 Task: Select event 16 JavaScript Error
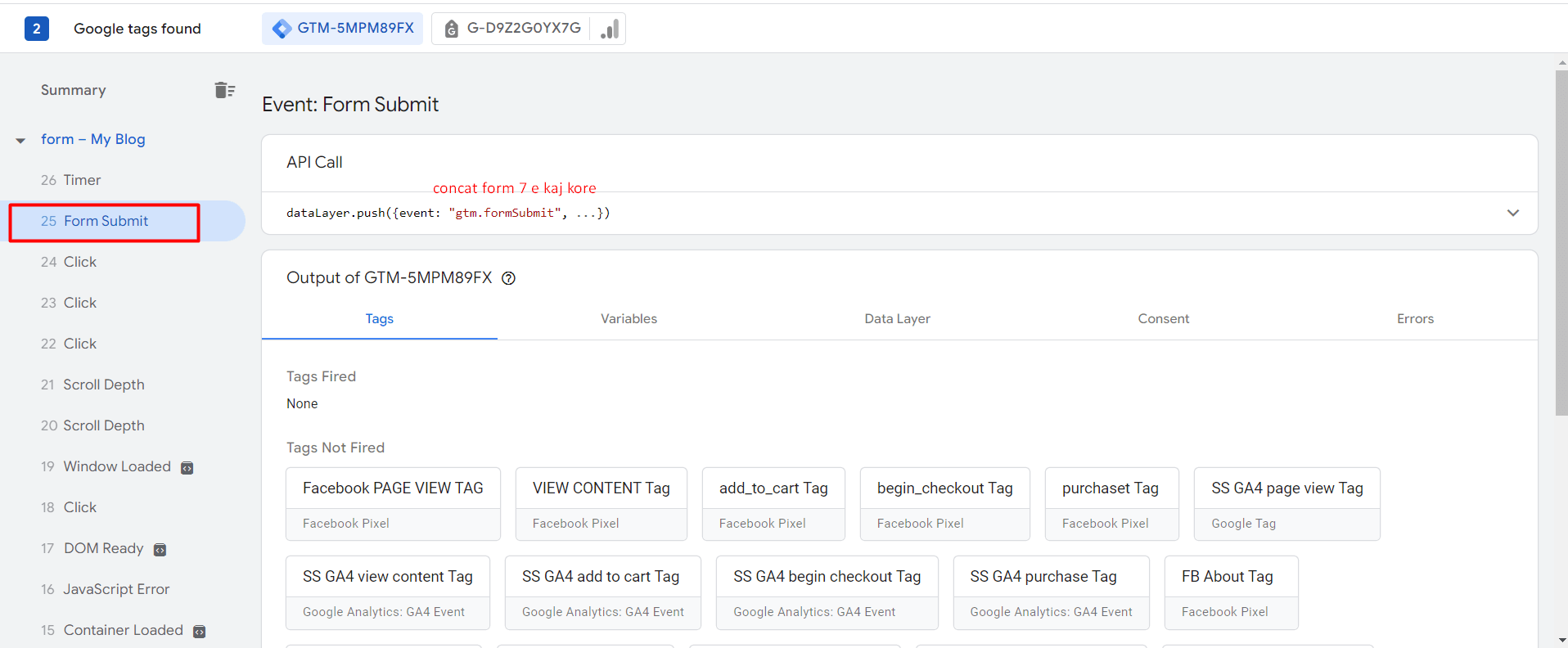tap(106, 589)
